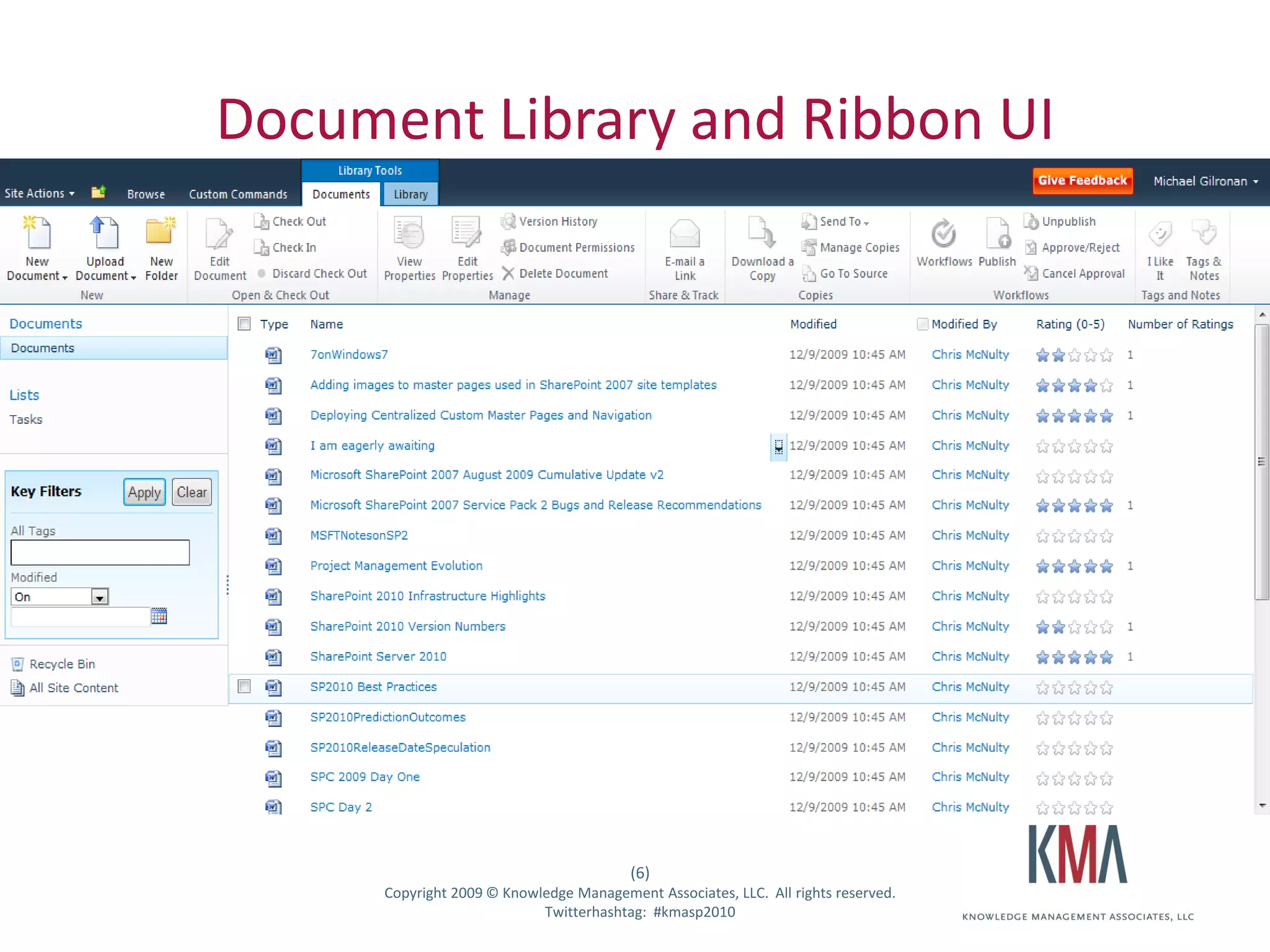Switch to the Browse tab
The image size is (1270, 952).
146,194
